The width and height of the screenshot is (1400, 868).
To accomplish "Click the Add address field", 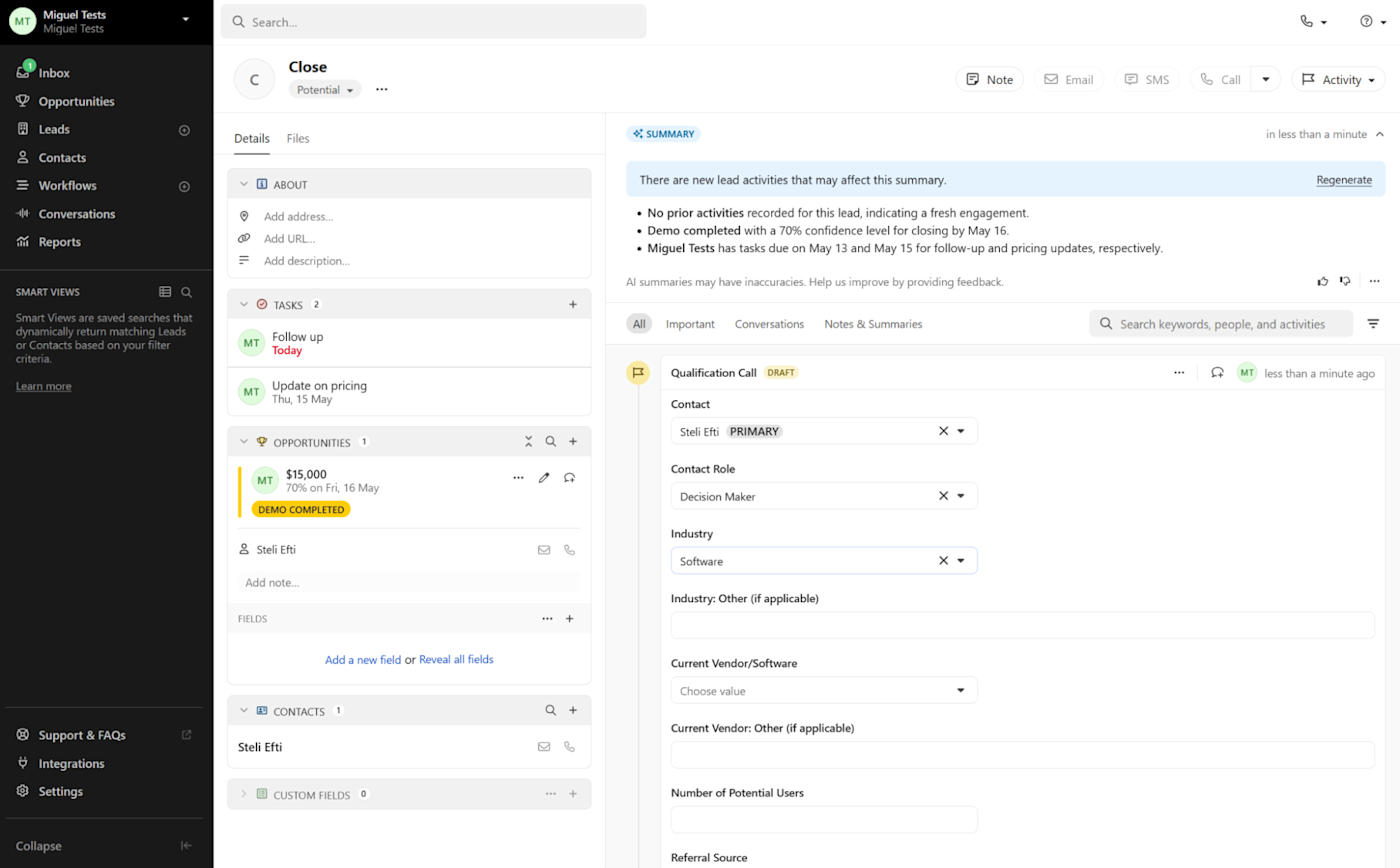I will [x=299, y=217].
